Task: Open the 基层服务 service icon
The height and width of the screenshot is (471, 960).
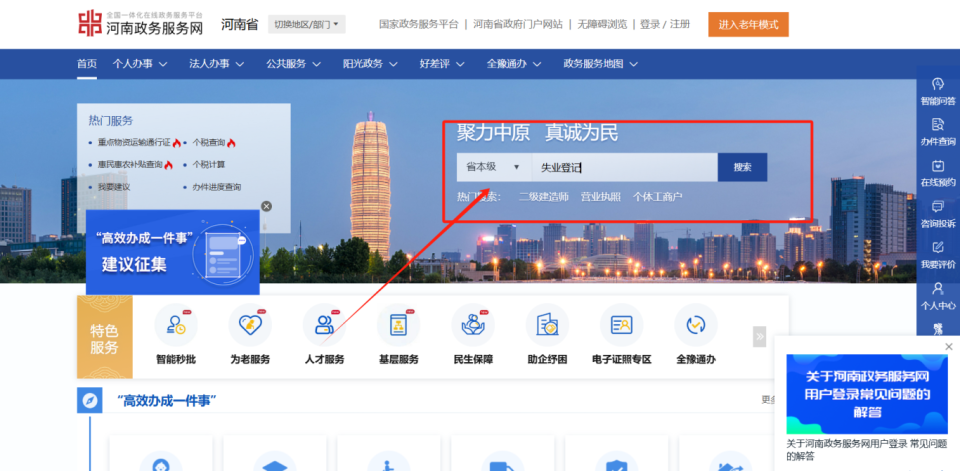Action: tap(399, 325)
